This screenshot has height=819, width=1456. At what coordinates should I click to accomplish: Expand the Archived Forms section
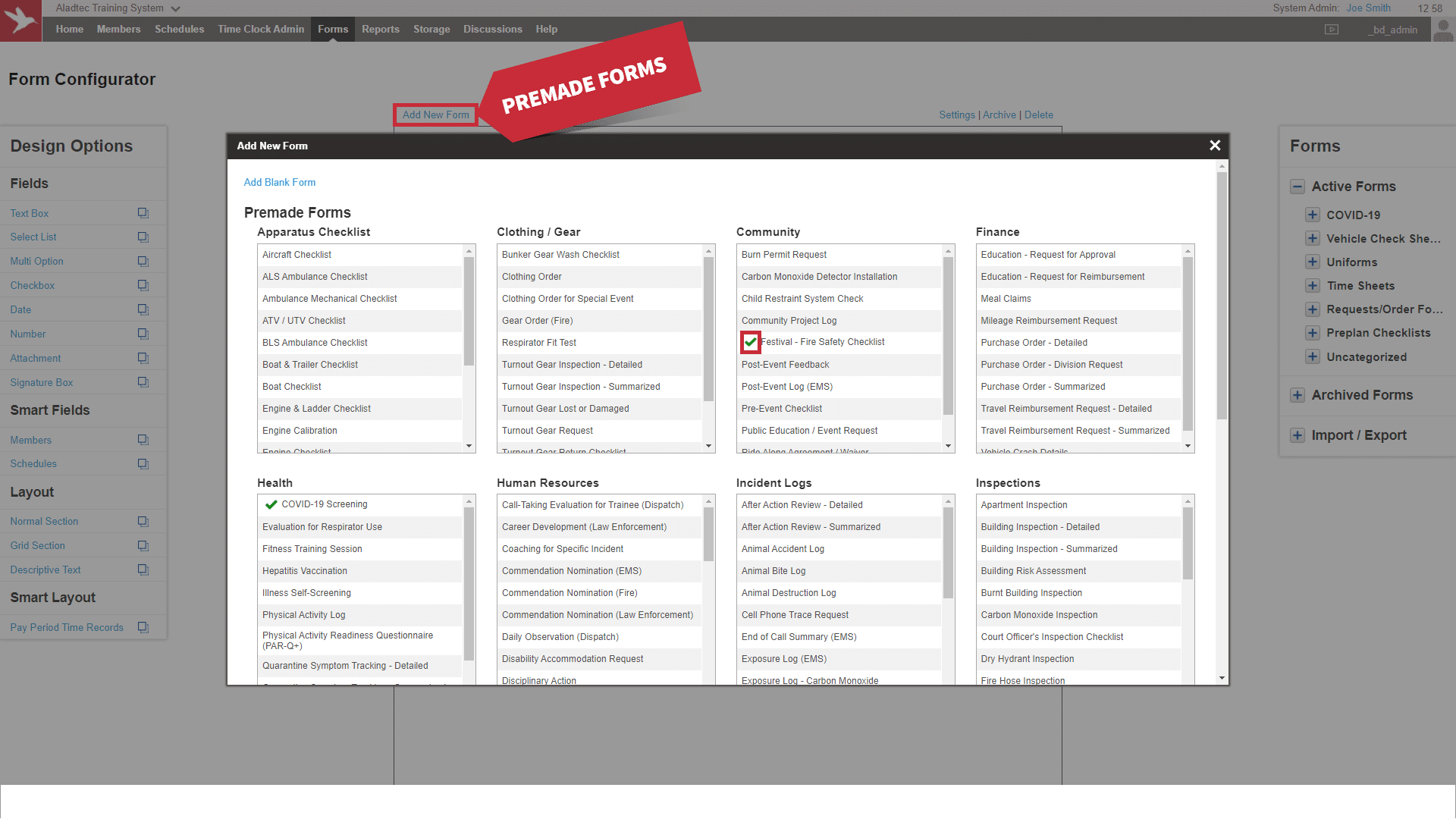click(1298, 395)
